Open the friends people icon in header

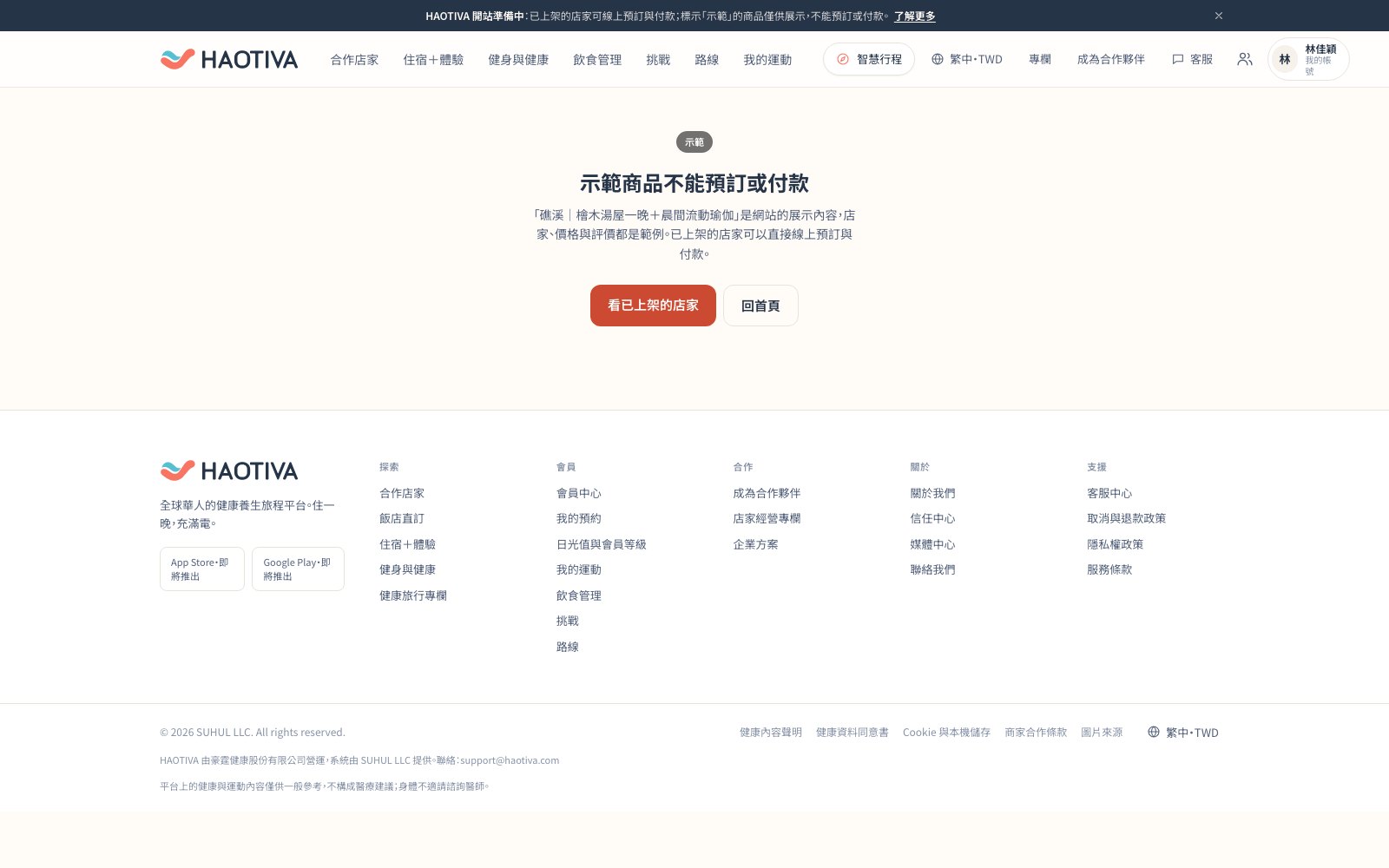[x=1245, y=59]
